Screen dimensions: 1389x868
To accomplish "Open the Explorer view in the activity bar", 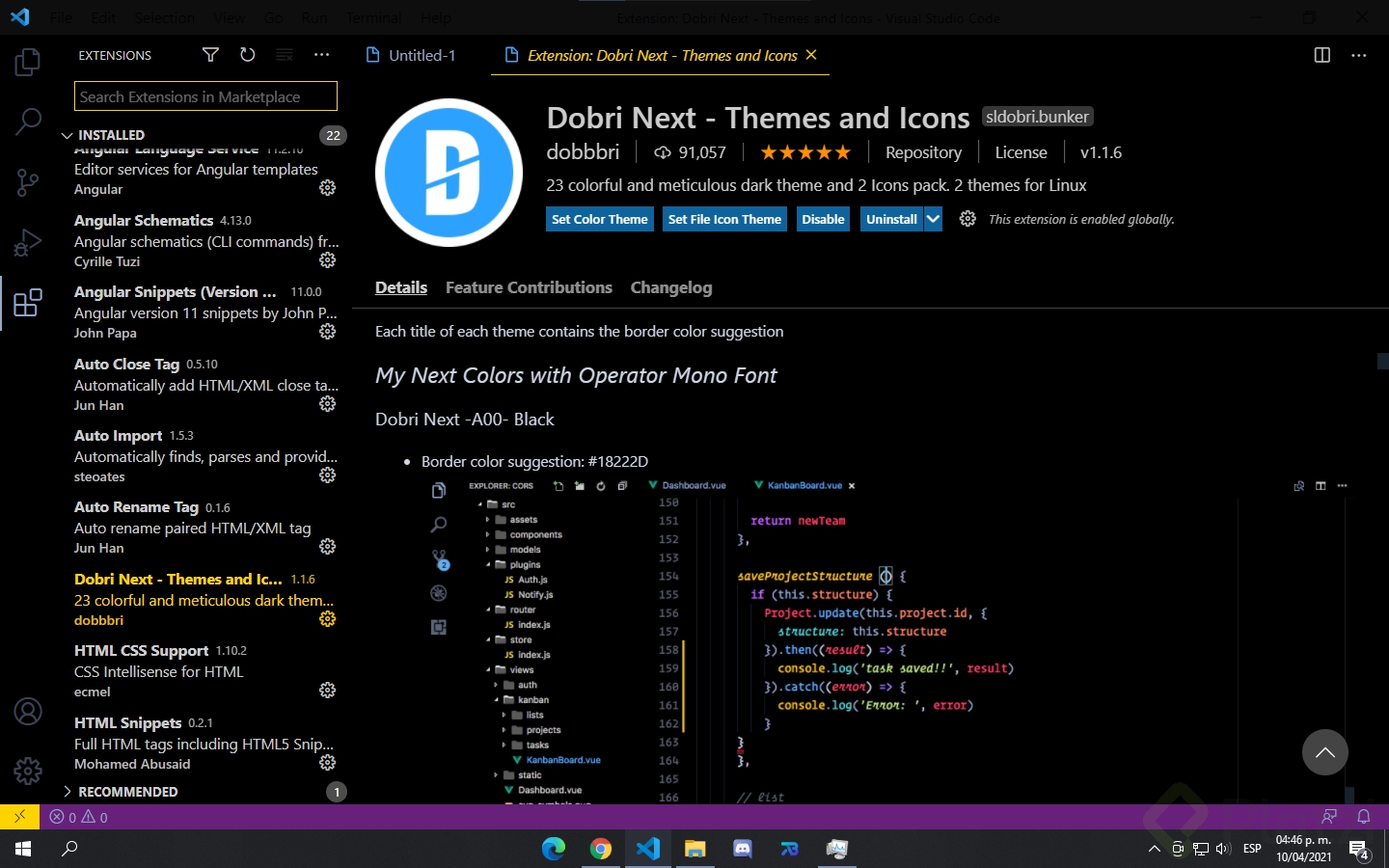I will point(27,61).
